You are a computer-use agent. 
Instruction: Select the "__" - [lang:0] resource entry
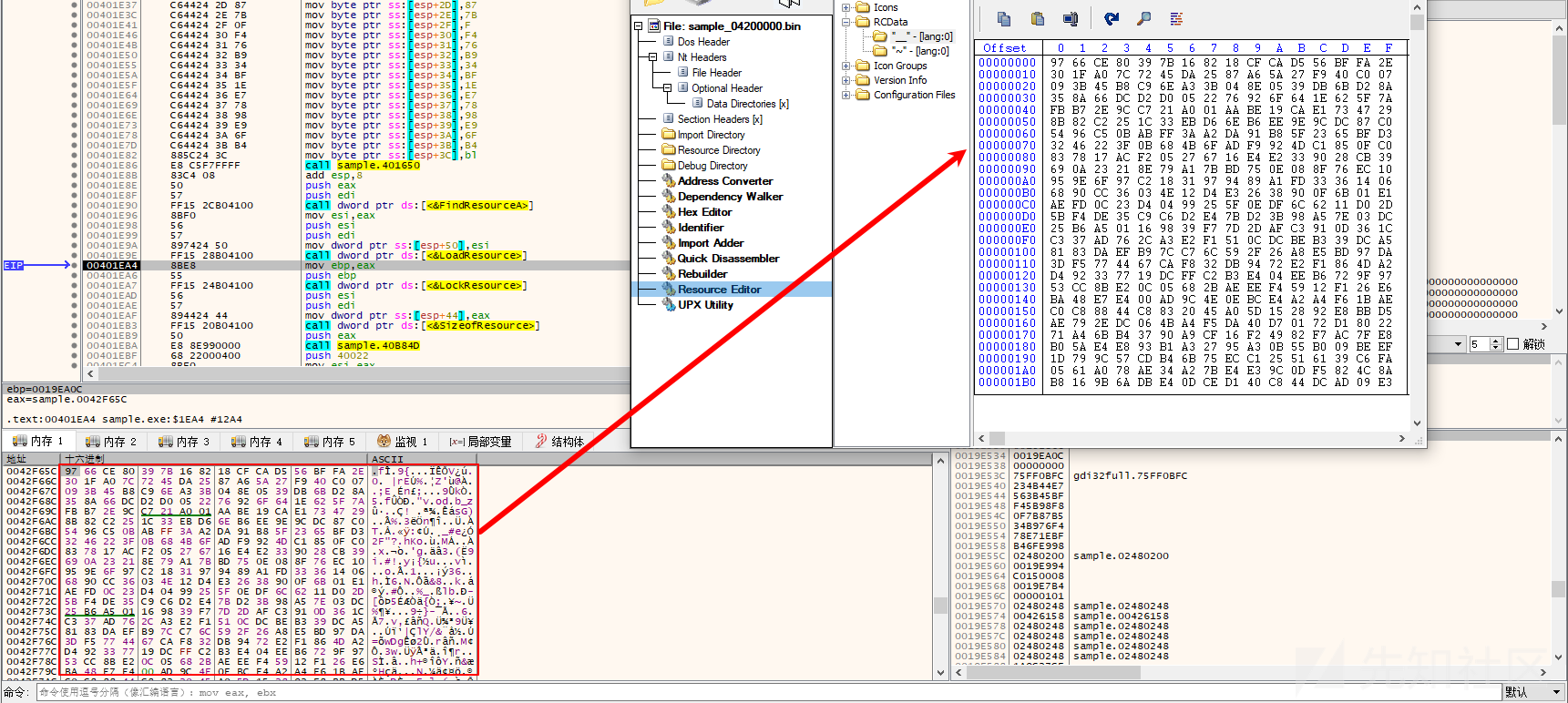[x=922, y=36]
